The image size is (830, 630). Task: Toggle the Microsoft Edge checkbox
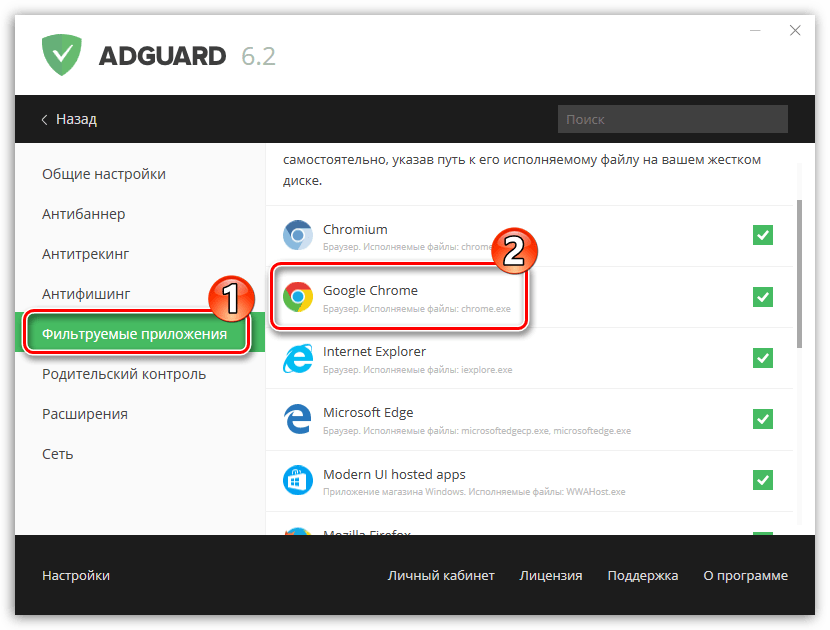coord(763,419)
